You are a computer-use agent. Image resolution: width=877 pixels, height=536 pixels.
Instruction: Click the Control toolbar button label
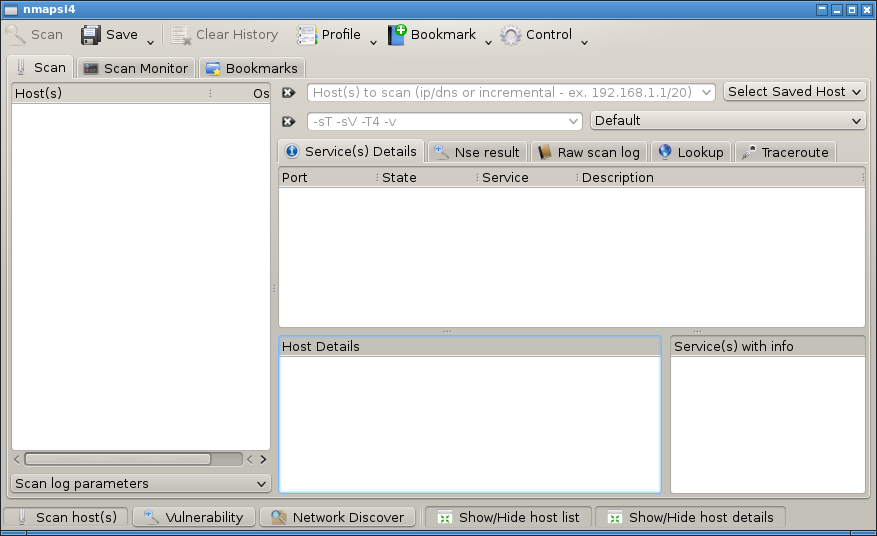tap(549, 35)
